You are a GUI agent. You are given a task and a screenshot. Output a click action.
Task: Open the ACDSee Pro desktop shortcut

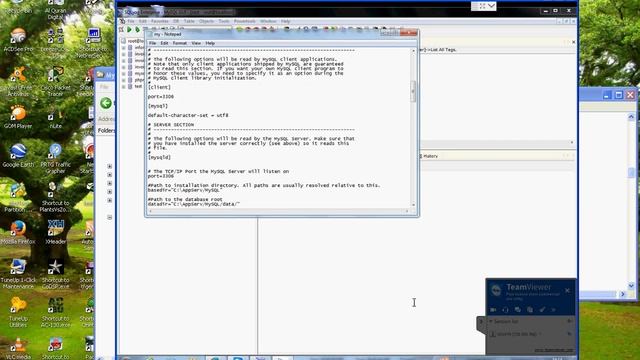[18, 40]
